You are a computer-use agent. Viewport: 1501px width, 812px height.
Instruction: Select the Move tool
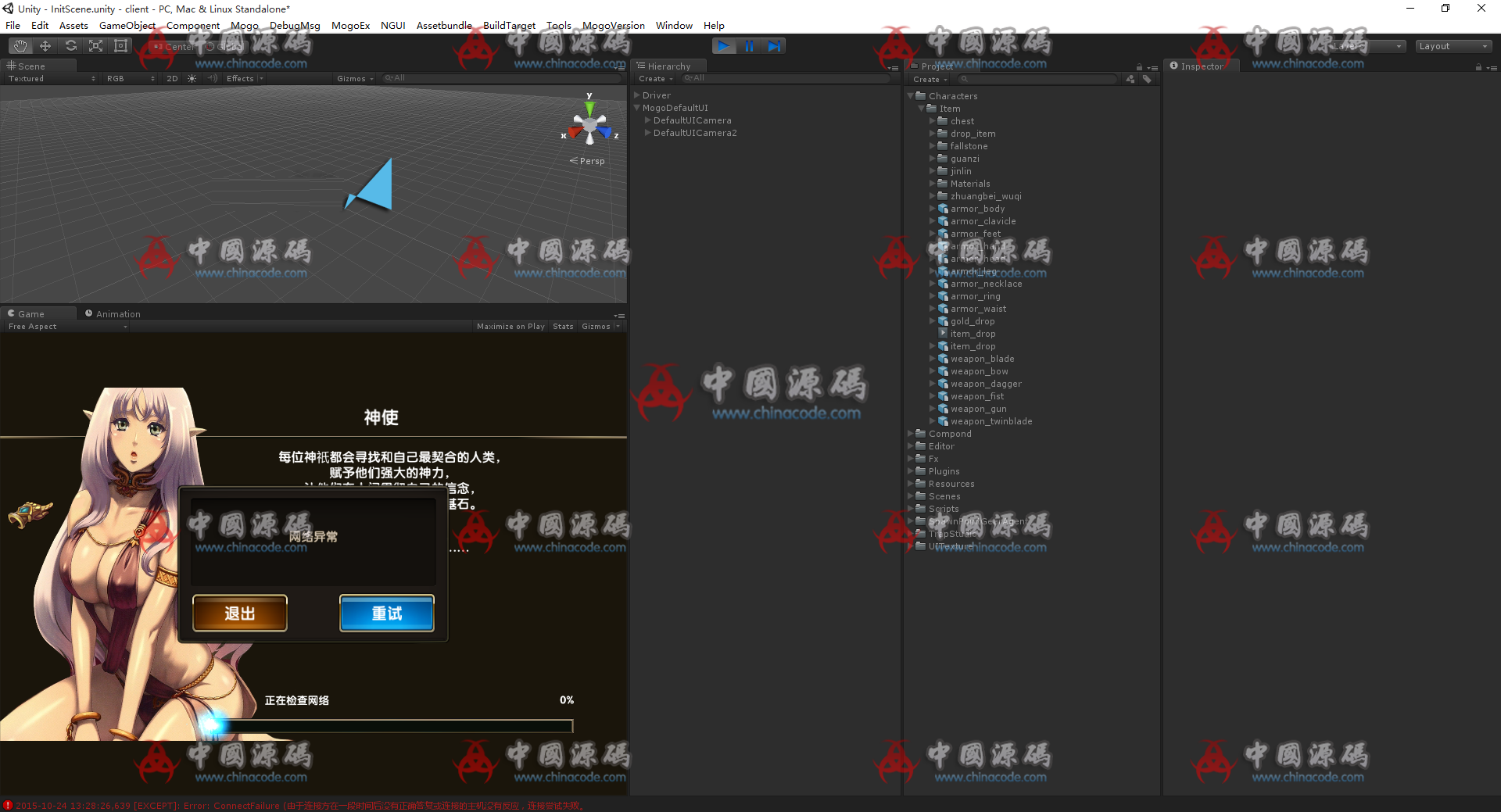coord(45,46)
